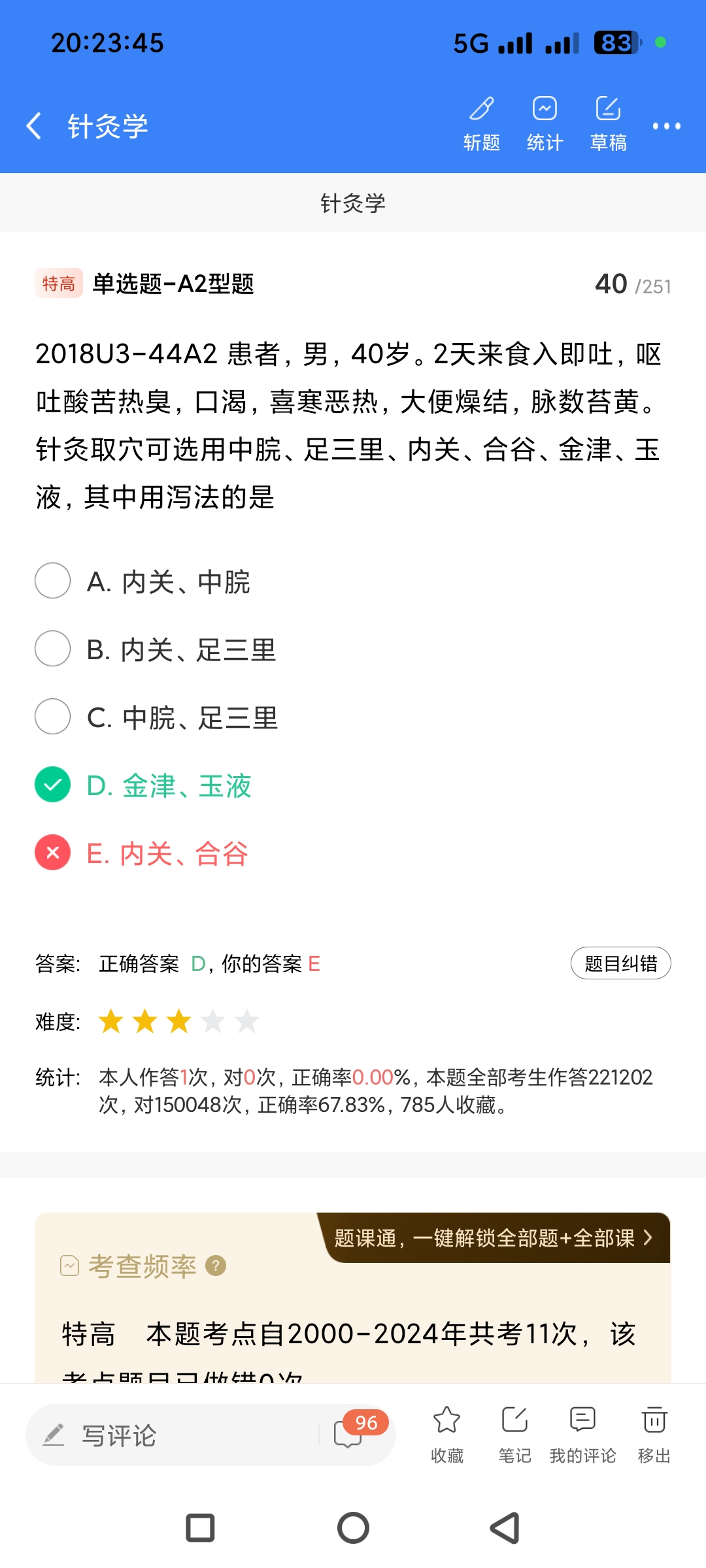This screenshot has width=706, height=1568.
Task: Open the three-dot more menu
Action: point(666,126)
